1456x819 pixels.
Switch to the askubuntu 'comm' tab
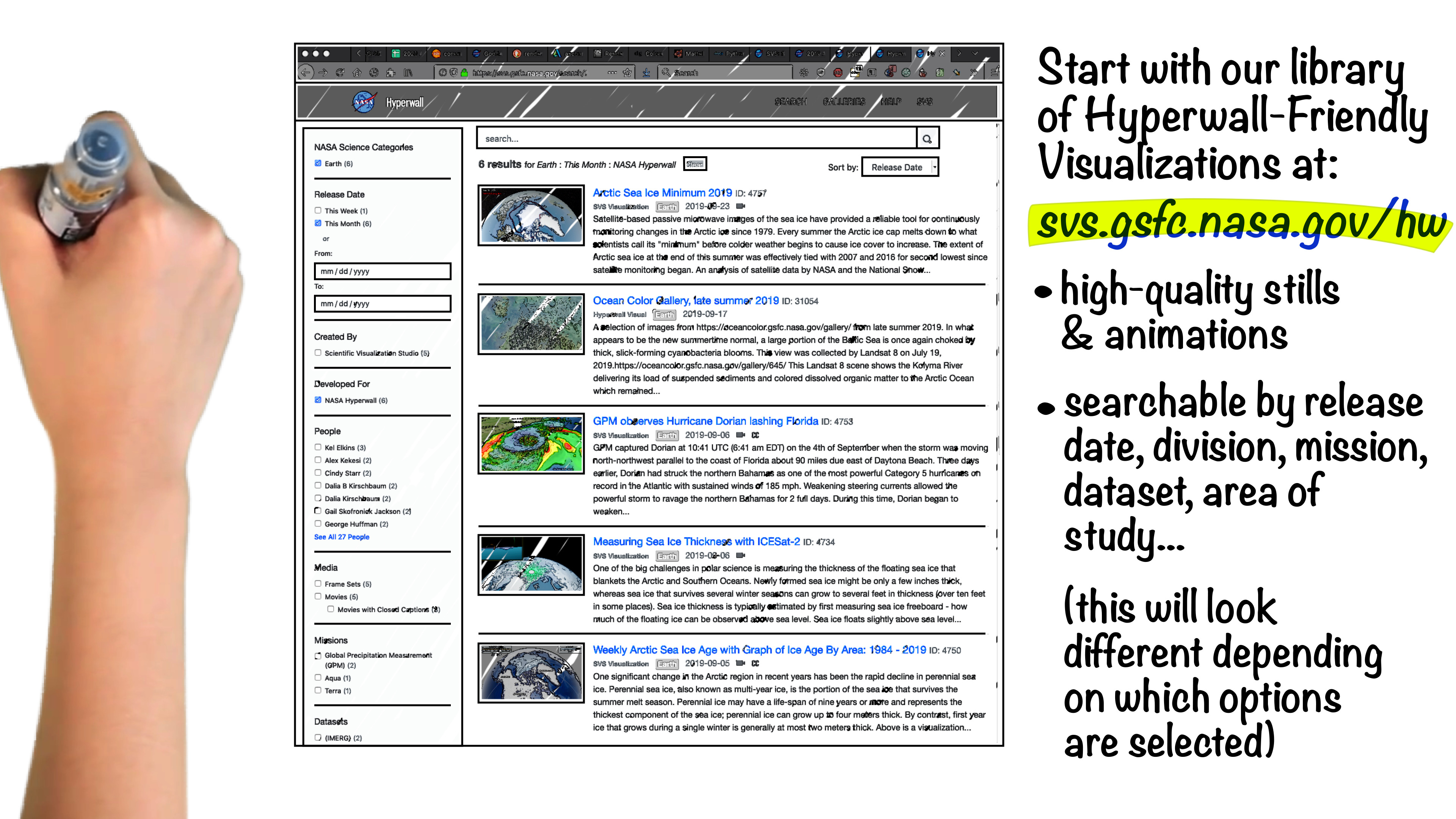click(x=447, y=54)
